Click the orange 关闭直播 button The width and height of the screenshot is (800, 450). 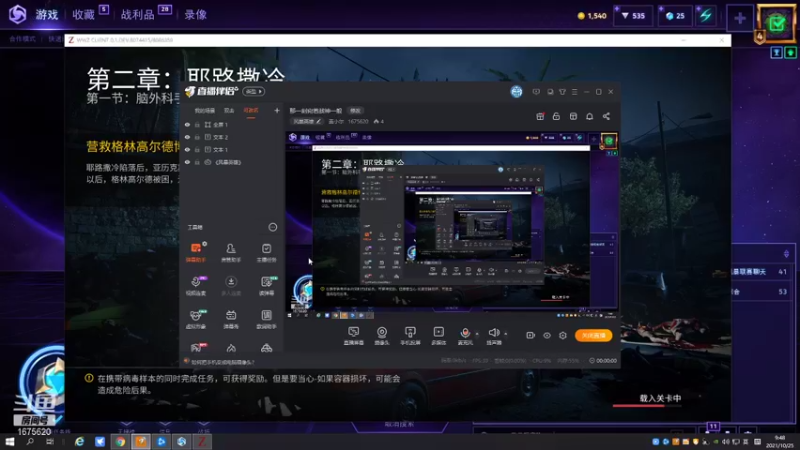[x=593, y=335]
